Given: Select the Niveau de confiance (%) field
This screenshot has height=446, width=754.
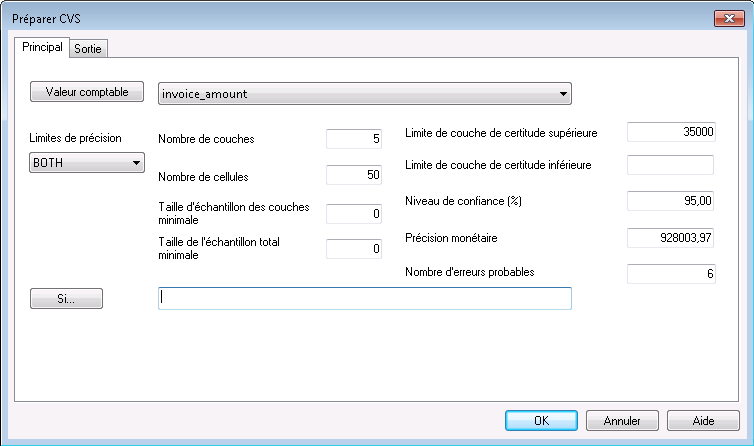Looking at the screenshot, I should pyautogui.click(x=670, y=201).
